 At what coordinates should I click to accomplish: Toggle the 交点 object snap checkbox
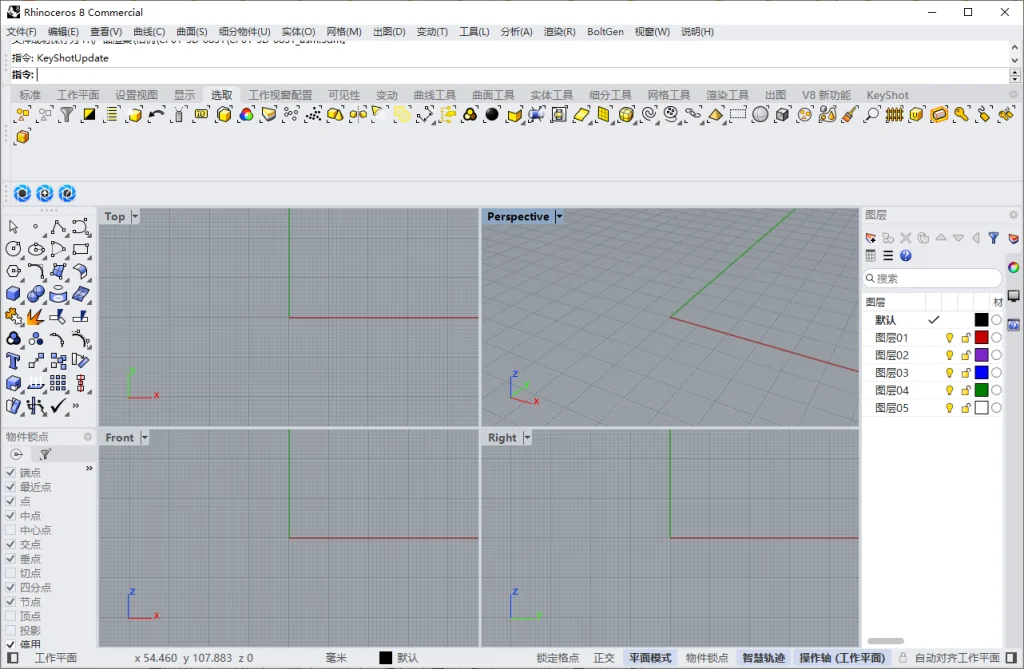pos(10,544)
